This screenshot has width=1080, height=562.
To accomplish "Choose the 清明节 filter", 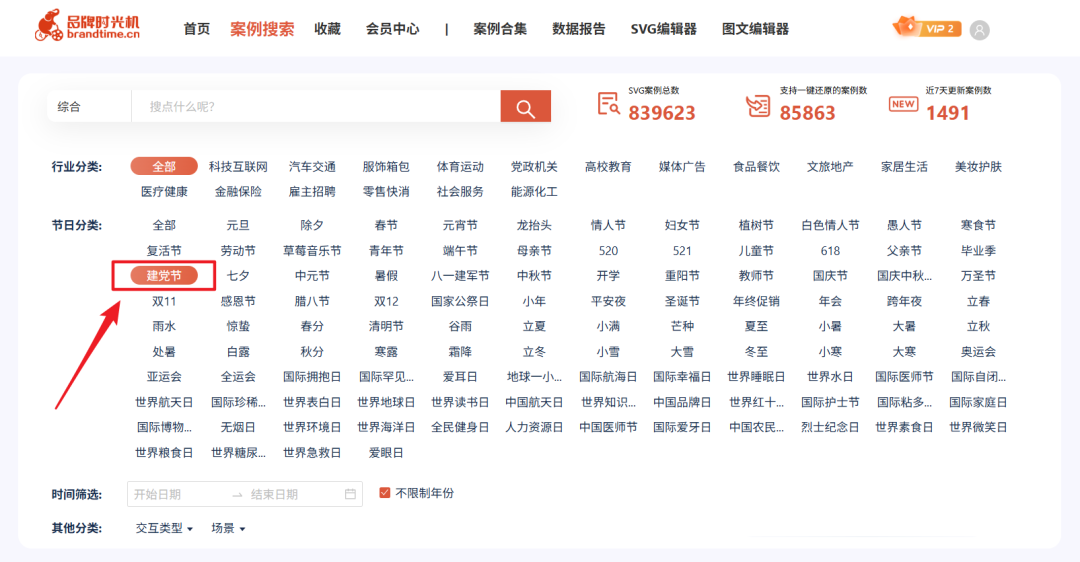I will point(386,326).
